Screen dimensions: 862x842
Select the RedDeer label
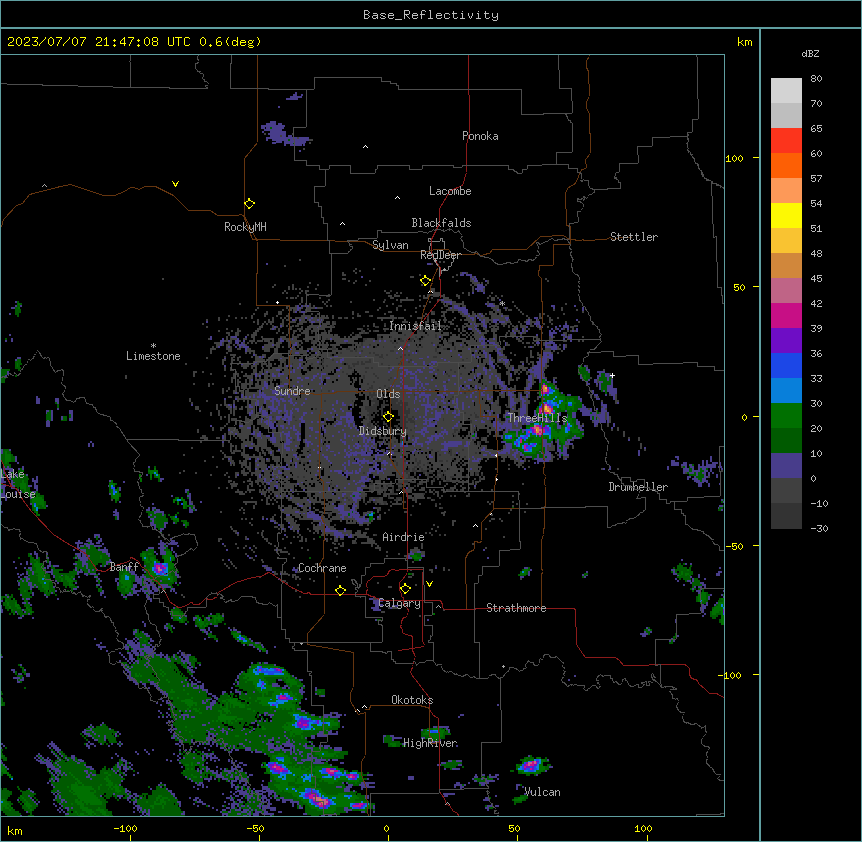(440, 255)
